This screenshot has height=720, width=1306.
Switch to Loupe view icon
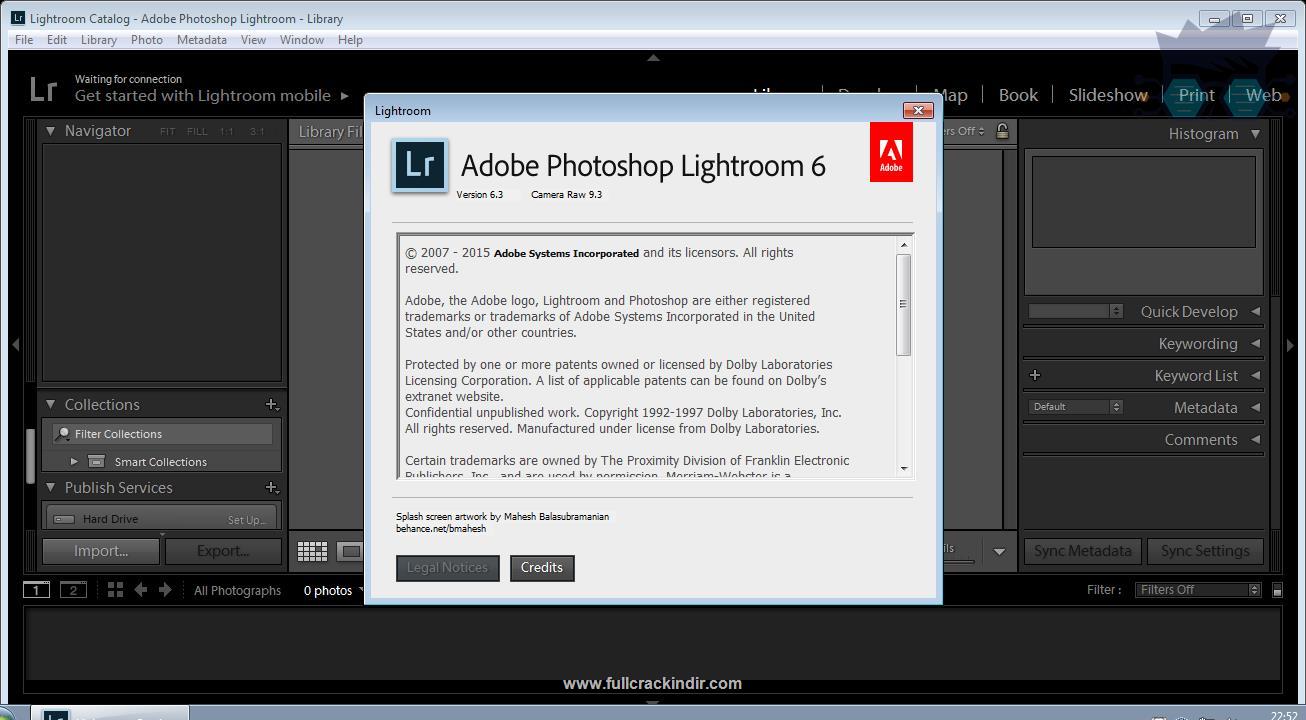(350, 551)
